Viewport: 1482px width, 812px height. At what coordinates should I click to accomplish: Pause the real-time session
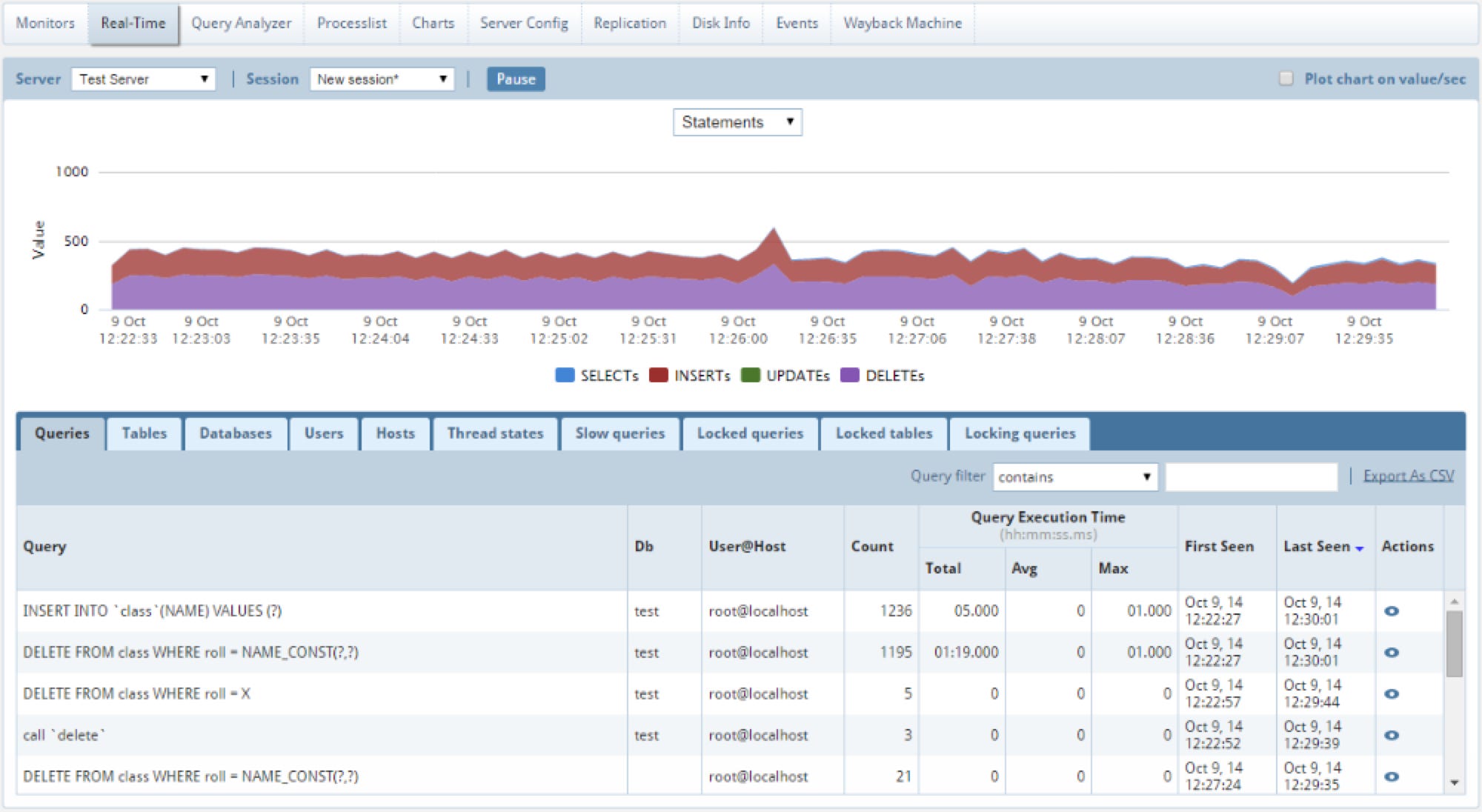coord(516,79)
